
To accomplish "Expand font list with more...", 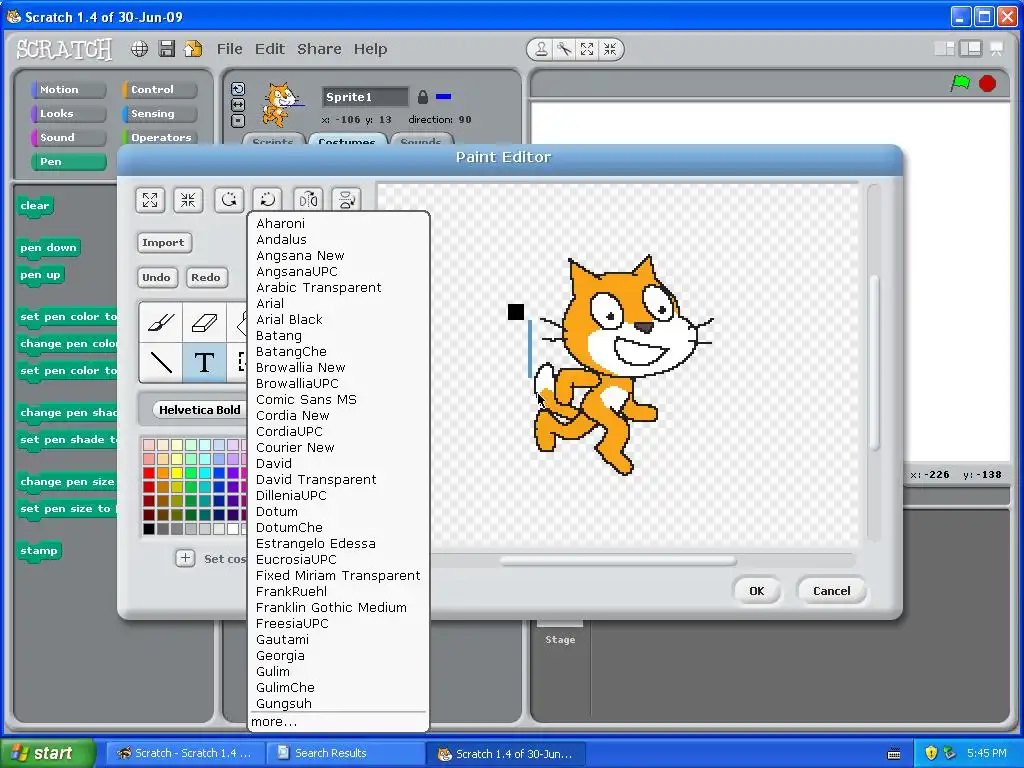I will pyautogui.click(x=274, y=722).
